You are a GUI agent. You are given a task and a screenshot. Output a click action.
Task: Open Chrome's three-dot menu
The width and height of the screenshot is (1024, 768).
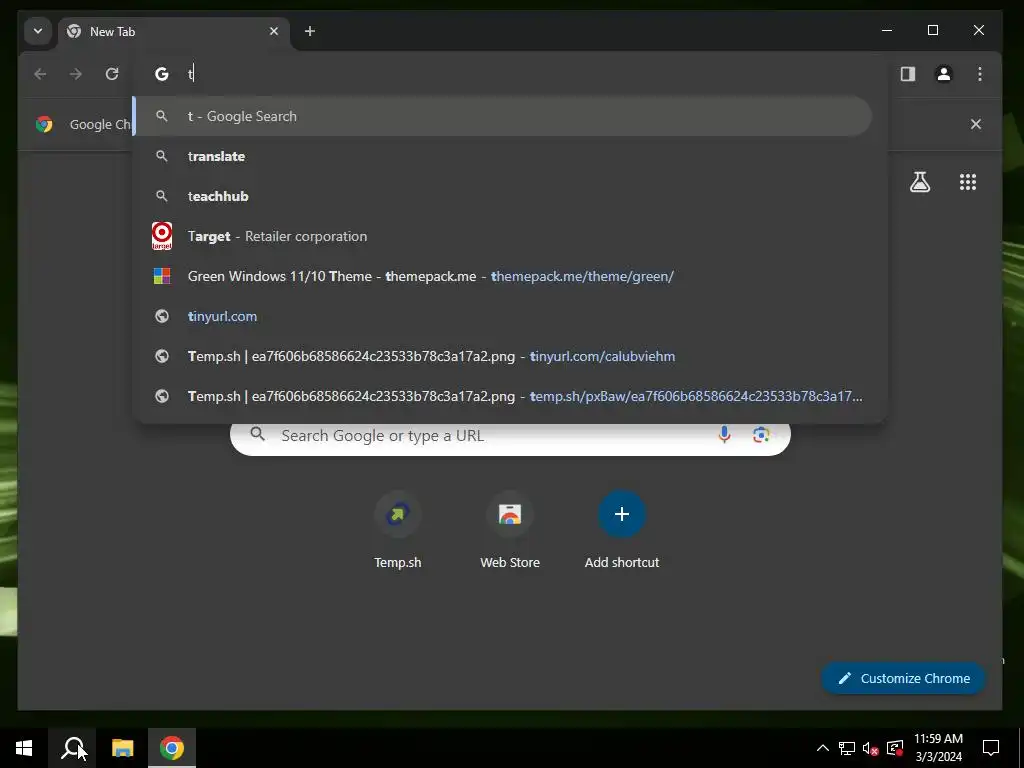point(980,74)
